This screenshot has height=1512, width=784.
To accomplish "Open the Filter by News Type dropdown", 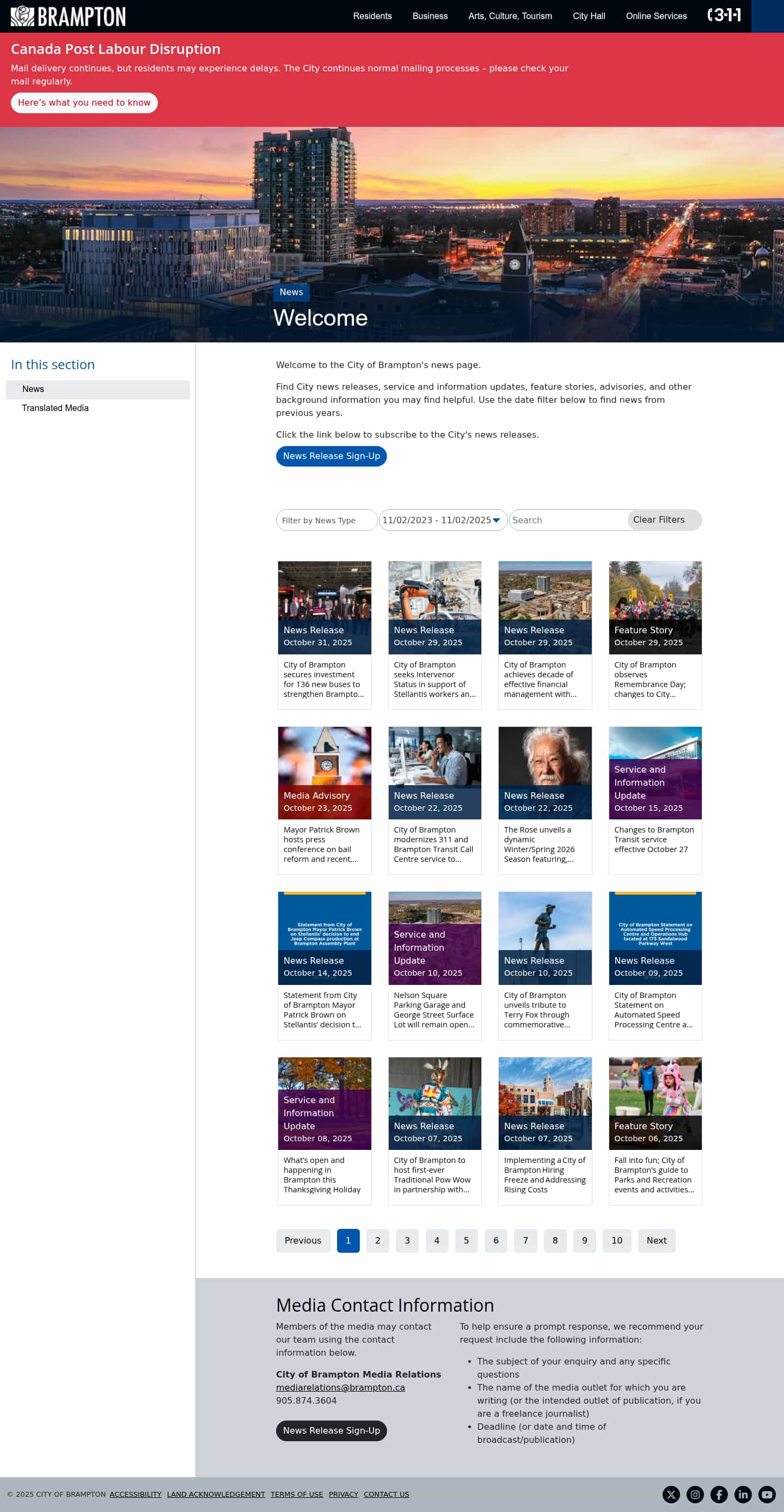I will click(x=326, y=520).
